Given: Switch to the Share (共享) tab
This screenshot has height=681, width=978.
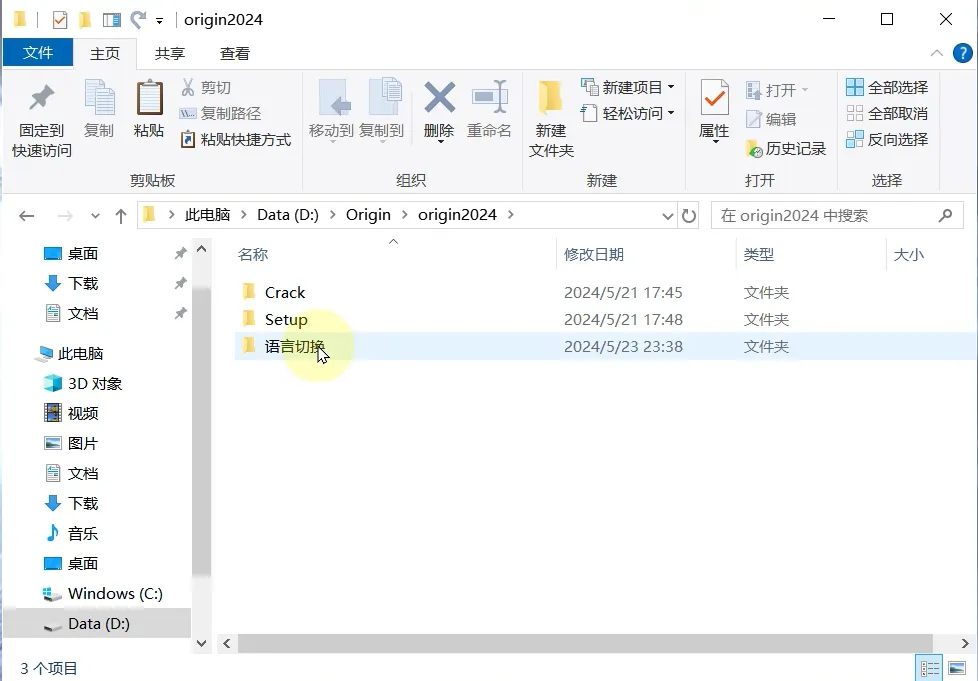Looking at the screenshot, I should coord(170,54).
